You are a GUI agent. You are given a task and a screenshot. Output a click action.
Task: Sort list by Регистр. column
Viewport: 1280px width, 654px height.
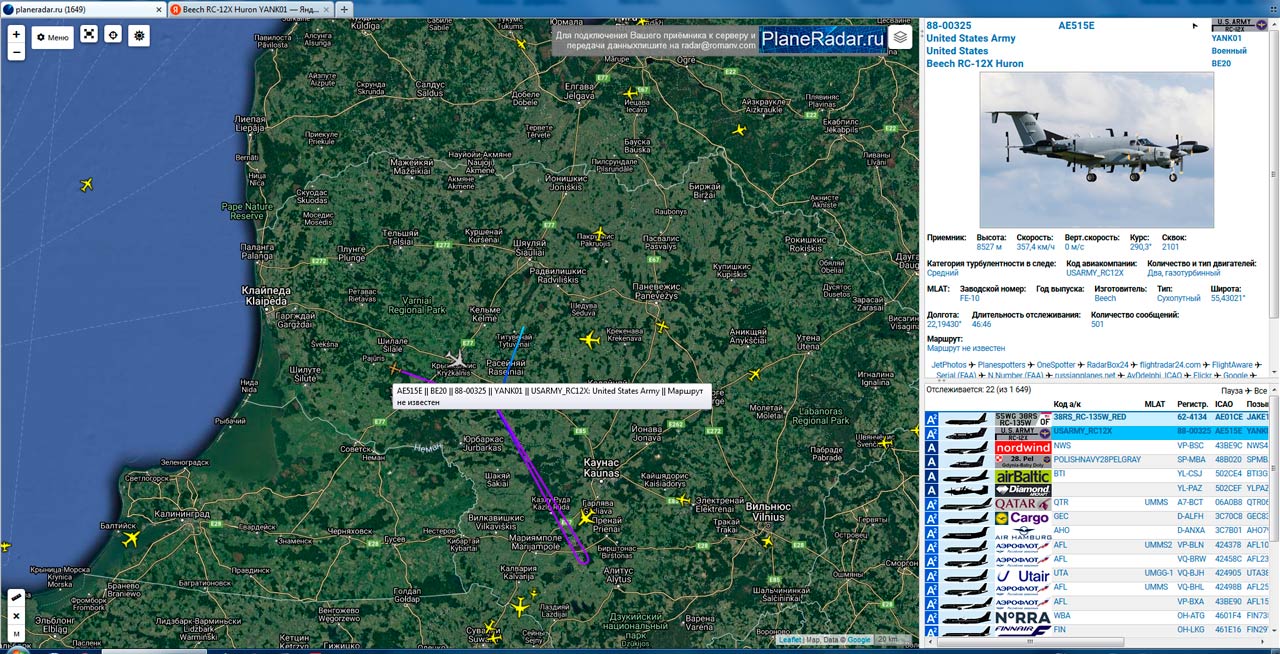coord(1191,404)
